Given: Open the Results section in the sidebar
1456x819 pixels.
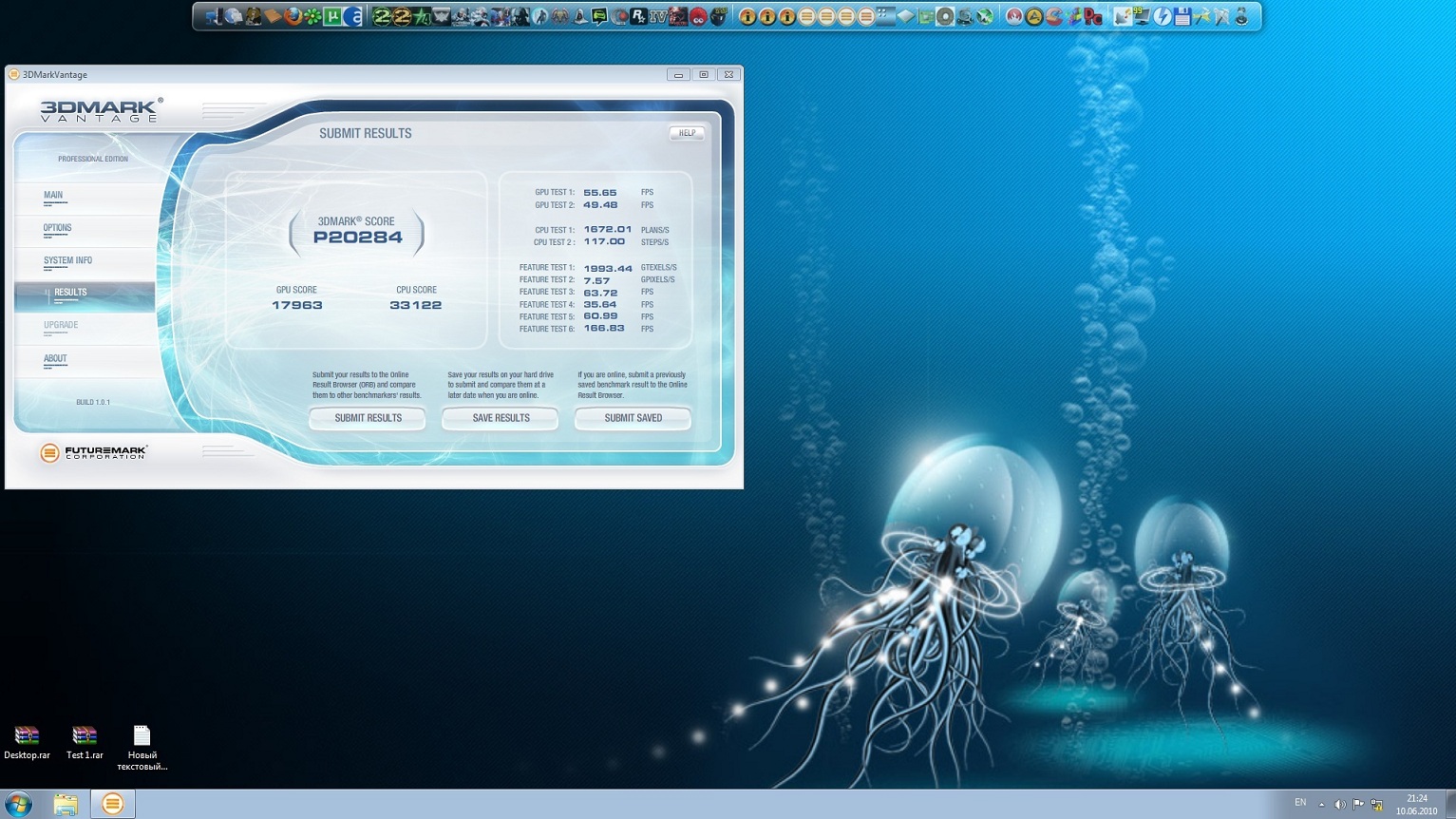Looking at the screenshot, I should pos(70,293).
